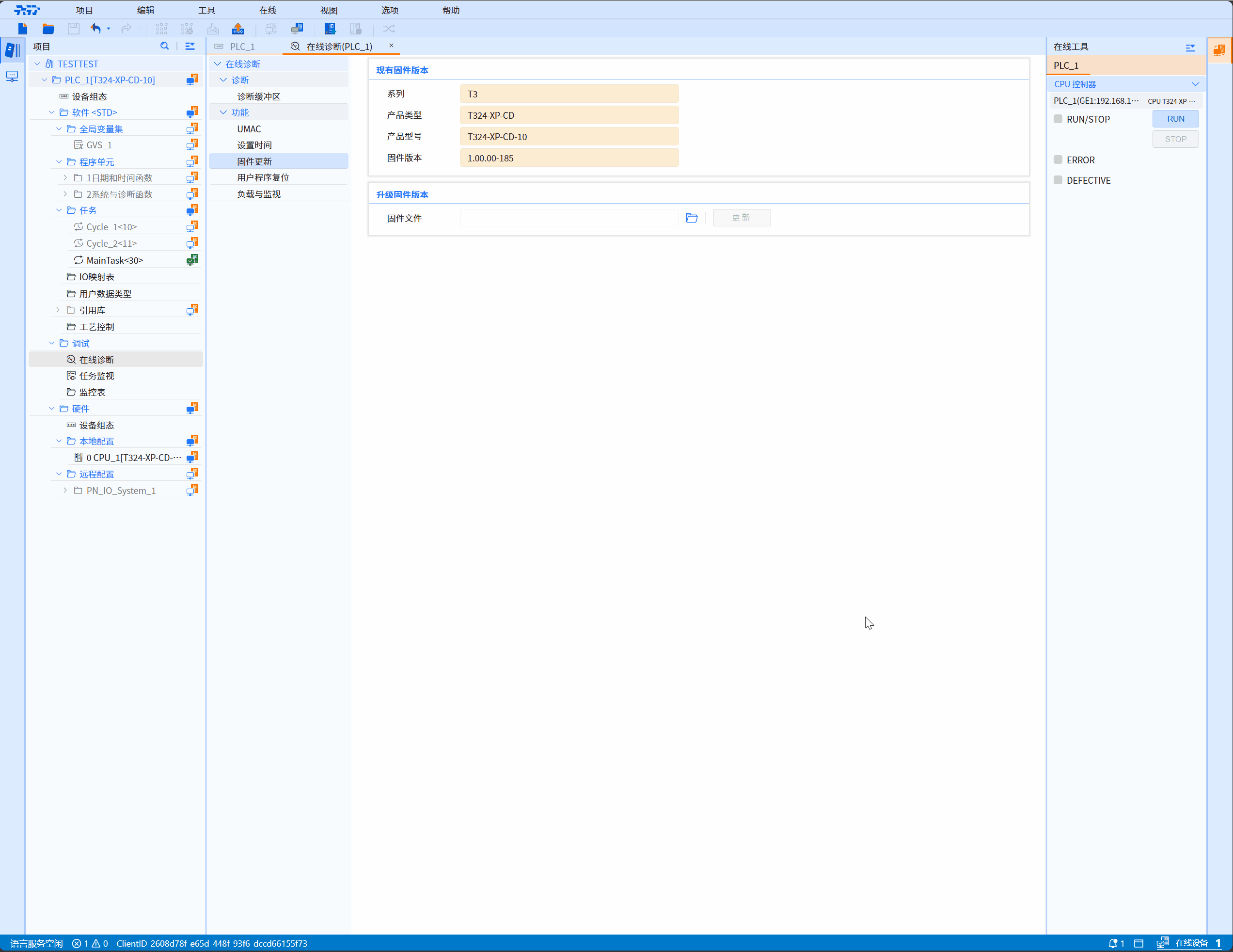Collapse the CPU 控制器 section chevron
The height and width of the screenshot is (952, 1233).
1195,84
